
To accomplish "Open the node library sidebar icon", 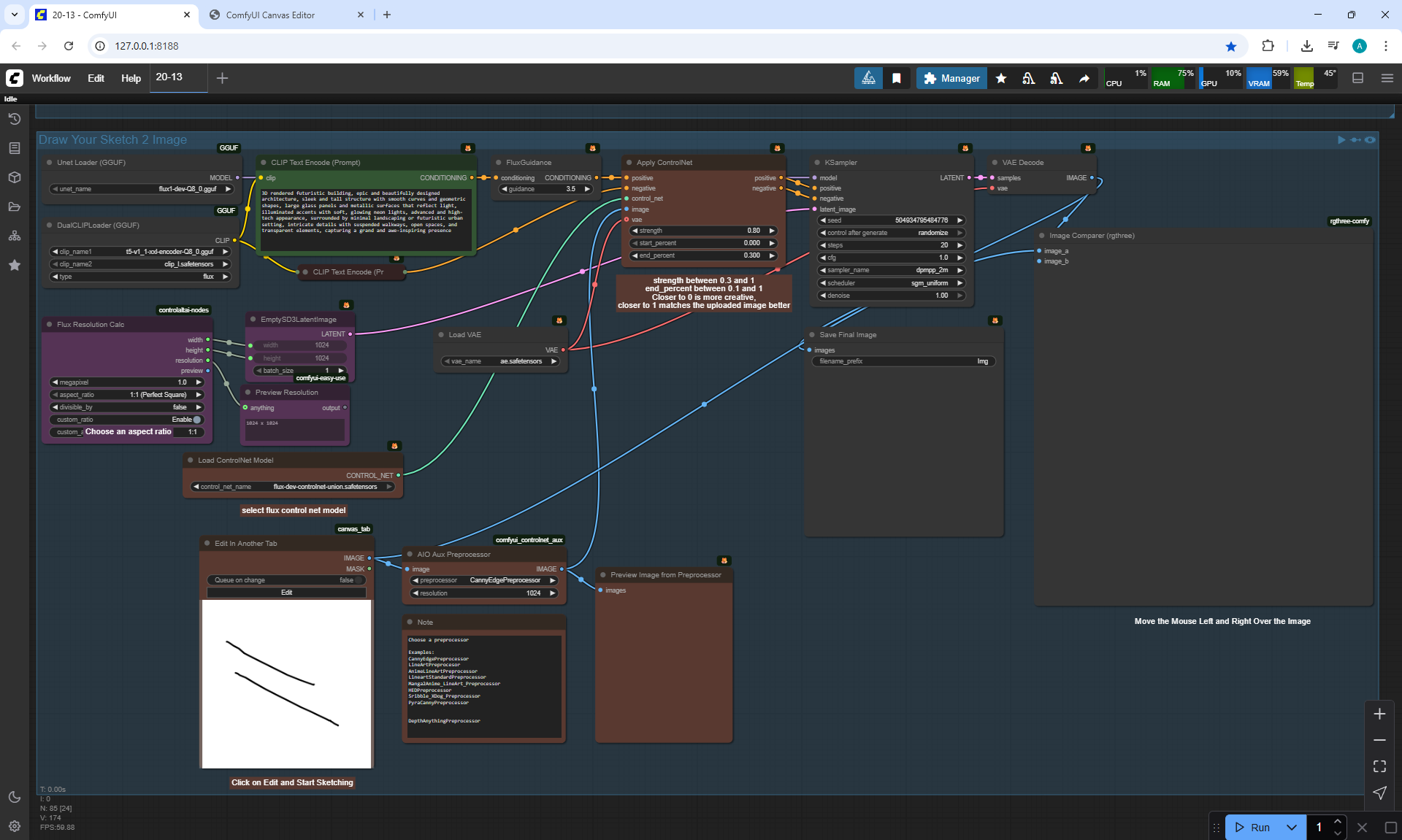I will click(15, 148).
